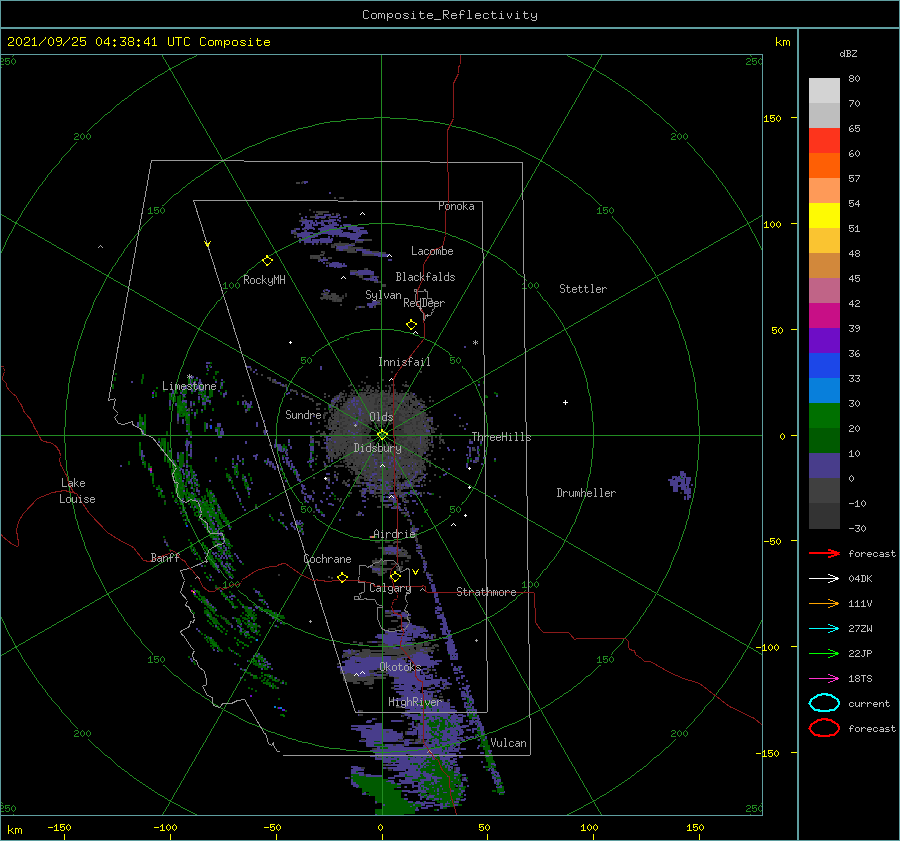Choose the magenta 18TS arrow symbol
Image resolution: width=900 pixels, height=841 pixels.
coord(824,679)
